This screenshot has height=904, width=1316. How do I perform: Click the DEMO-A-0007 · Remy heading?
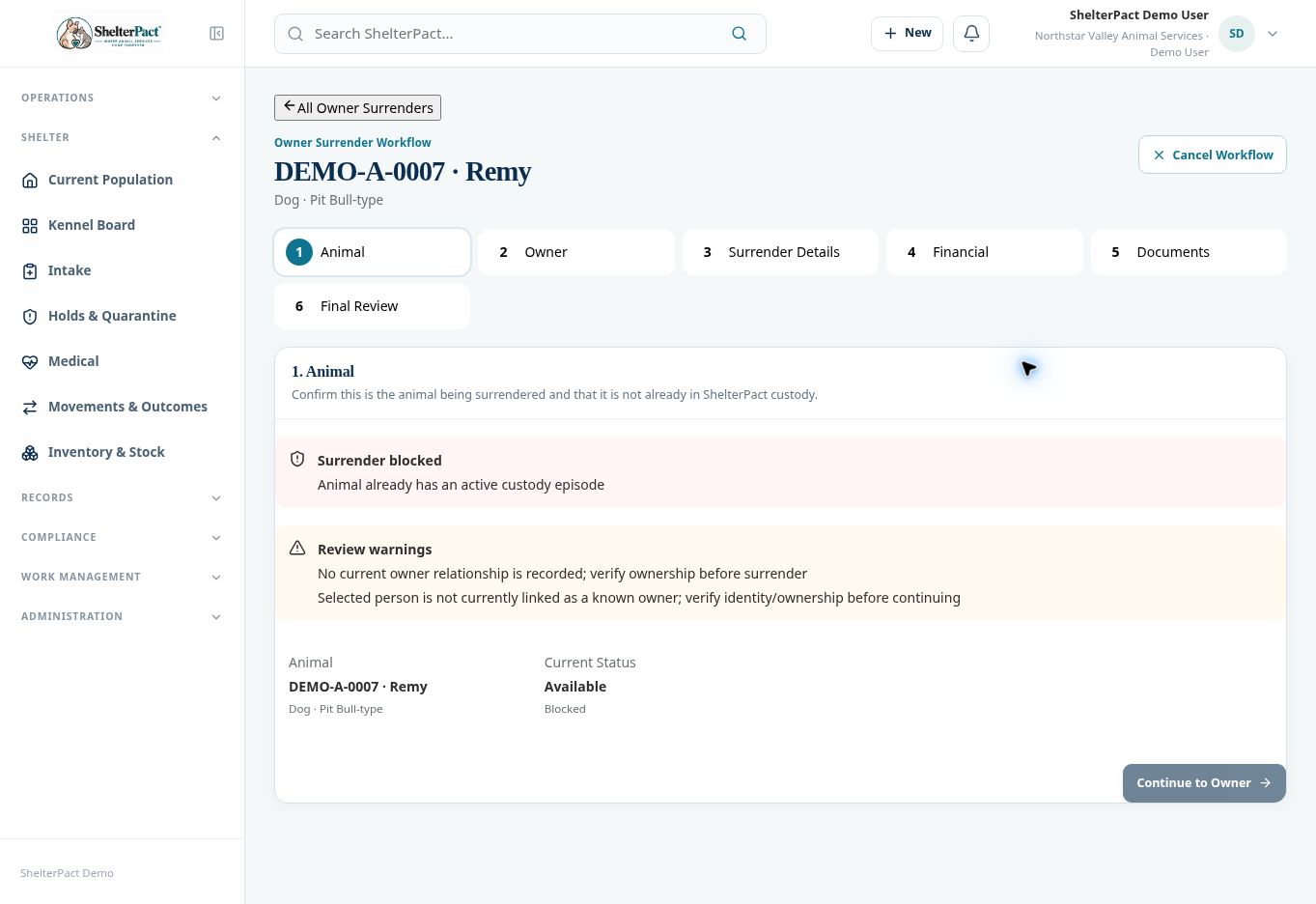coord(403,172)
